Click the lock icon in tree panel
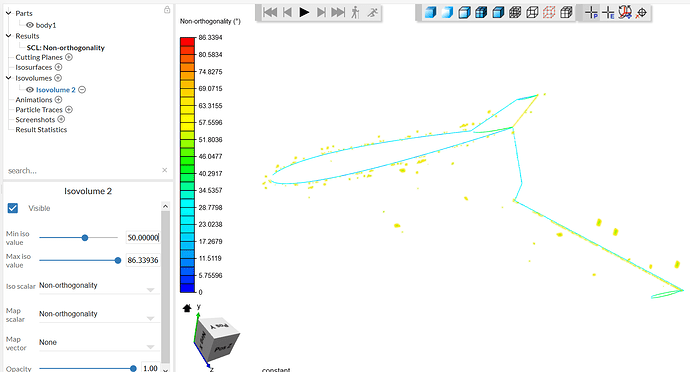 (167, 10)
